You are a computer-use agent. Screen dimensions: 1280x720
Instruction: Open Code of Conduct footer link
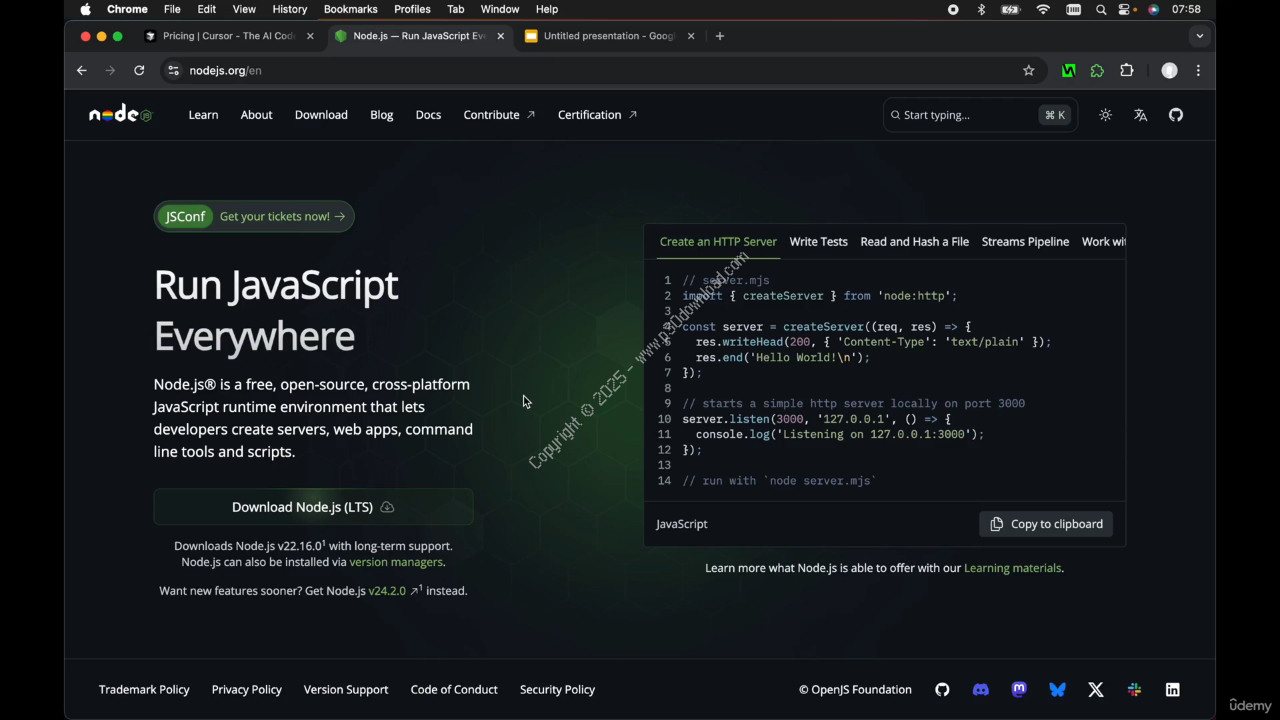point(454,690)
